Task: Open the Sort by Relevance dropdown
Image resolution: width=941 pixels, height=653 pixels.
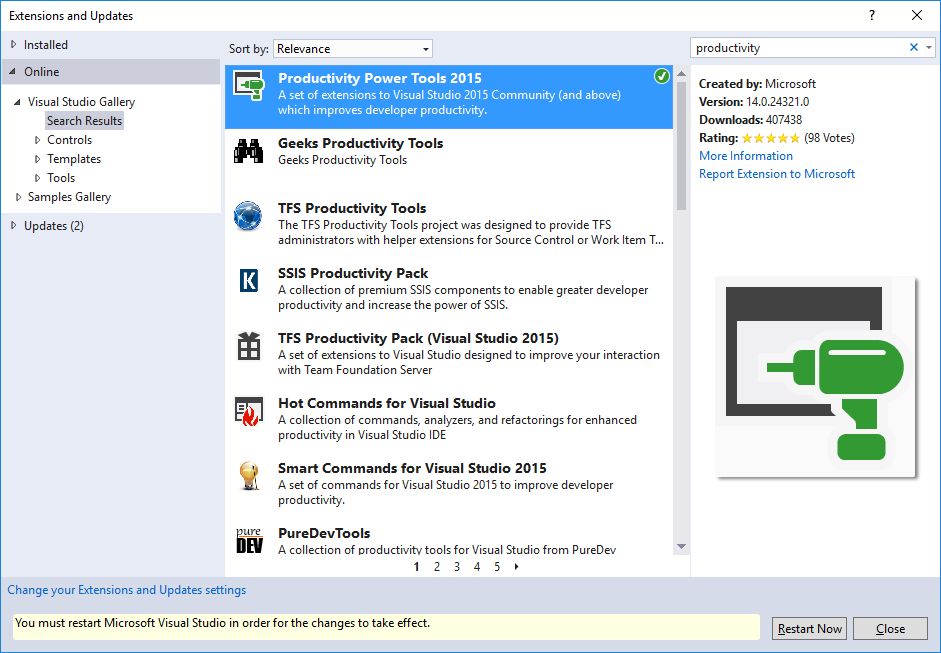Action: 353,49
